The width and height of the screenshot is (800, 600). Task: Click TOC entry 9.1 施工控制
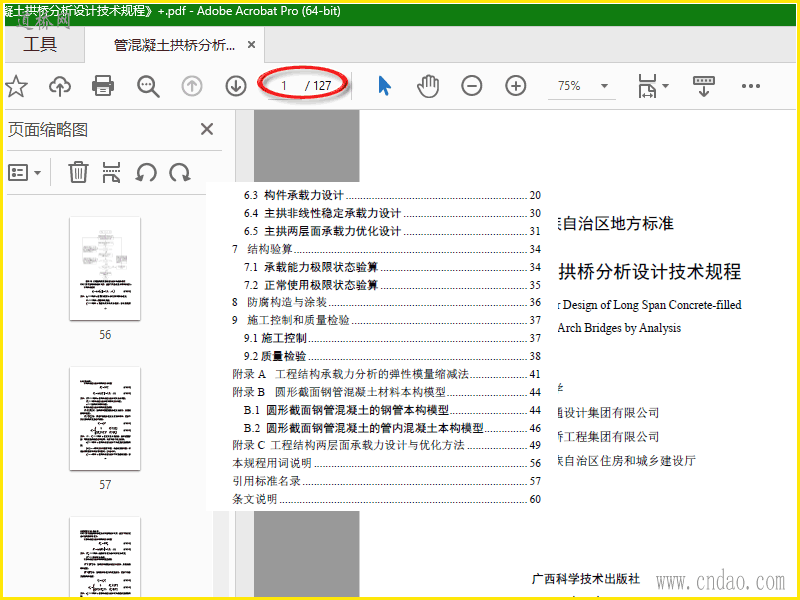392,338
